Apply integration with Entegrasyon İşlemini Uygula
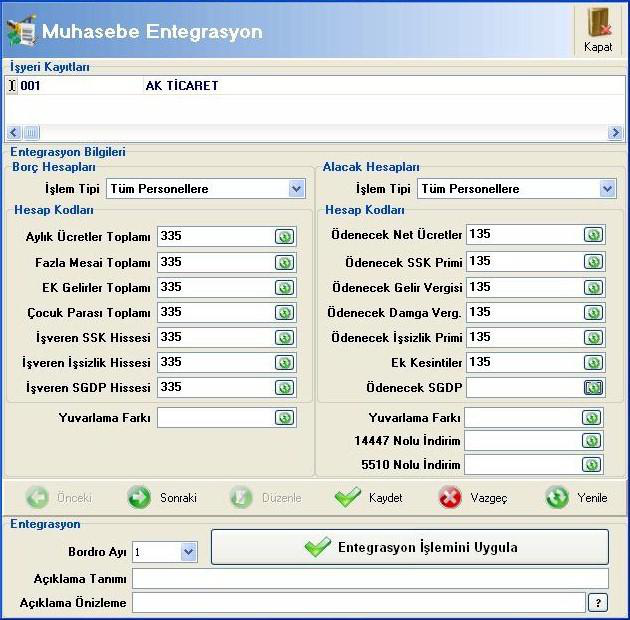 410,547
